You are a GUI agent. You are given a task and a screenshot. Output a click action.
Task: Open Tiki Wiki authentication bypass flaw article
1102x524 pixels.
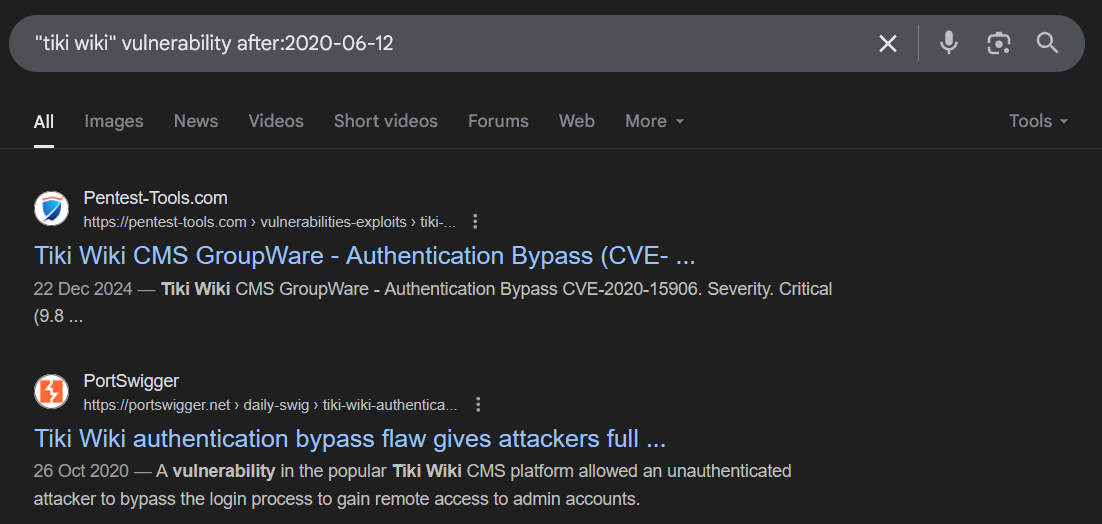350,439
